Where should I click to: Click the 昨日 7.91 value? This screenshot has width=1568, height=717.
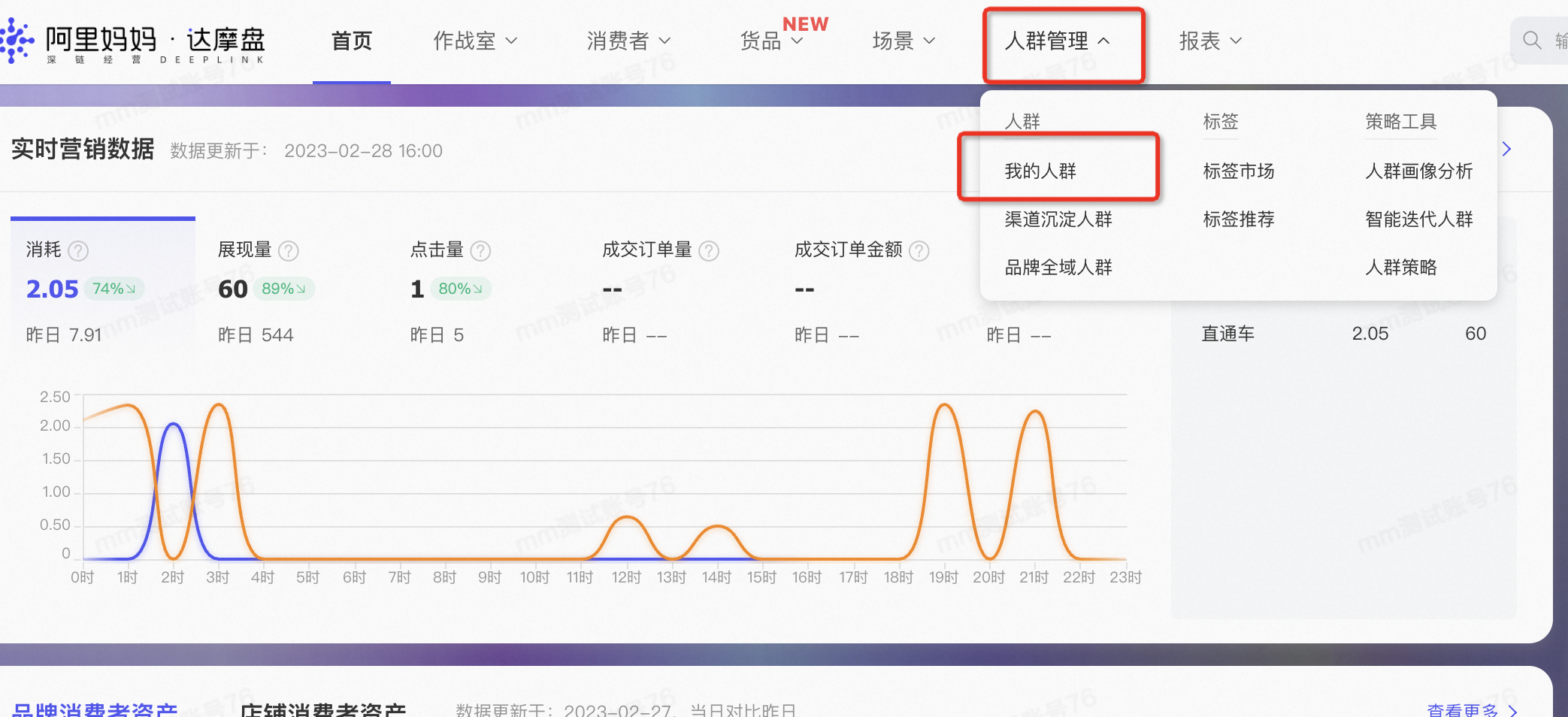[x=64, y=334]
